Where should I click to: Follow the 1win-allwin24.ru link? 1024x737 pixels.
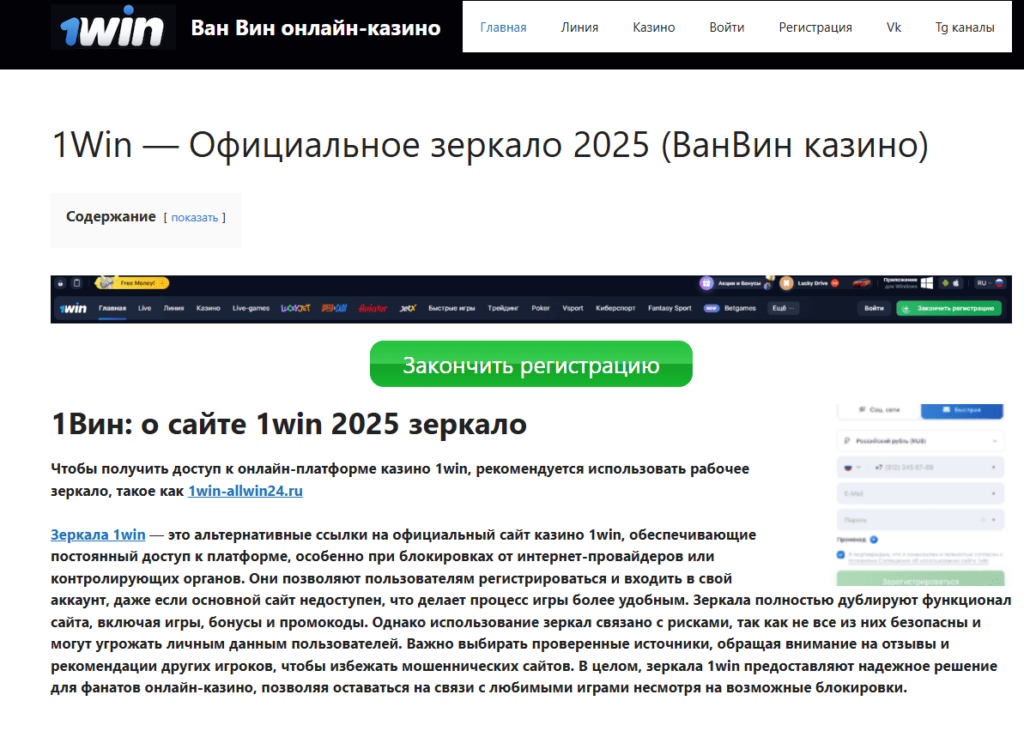pos(246,491)
